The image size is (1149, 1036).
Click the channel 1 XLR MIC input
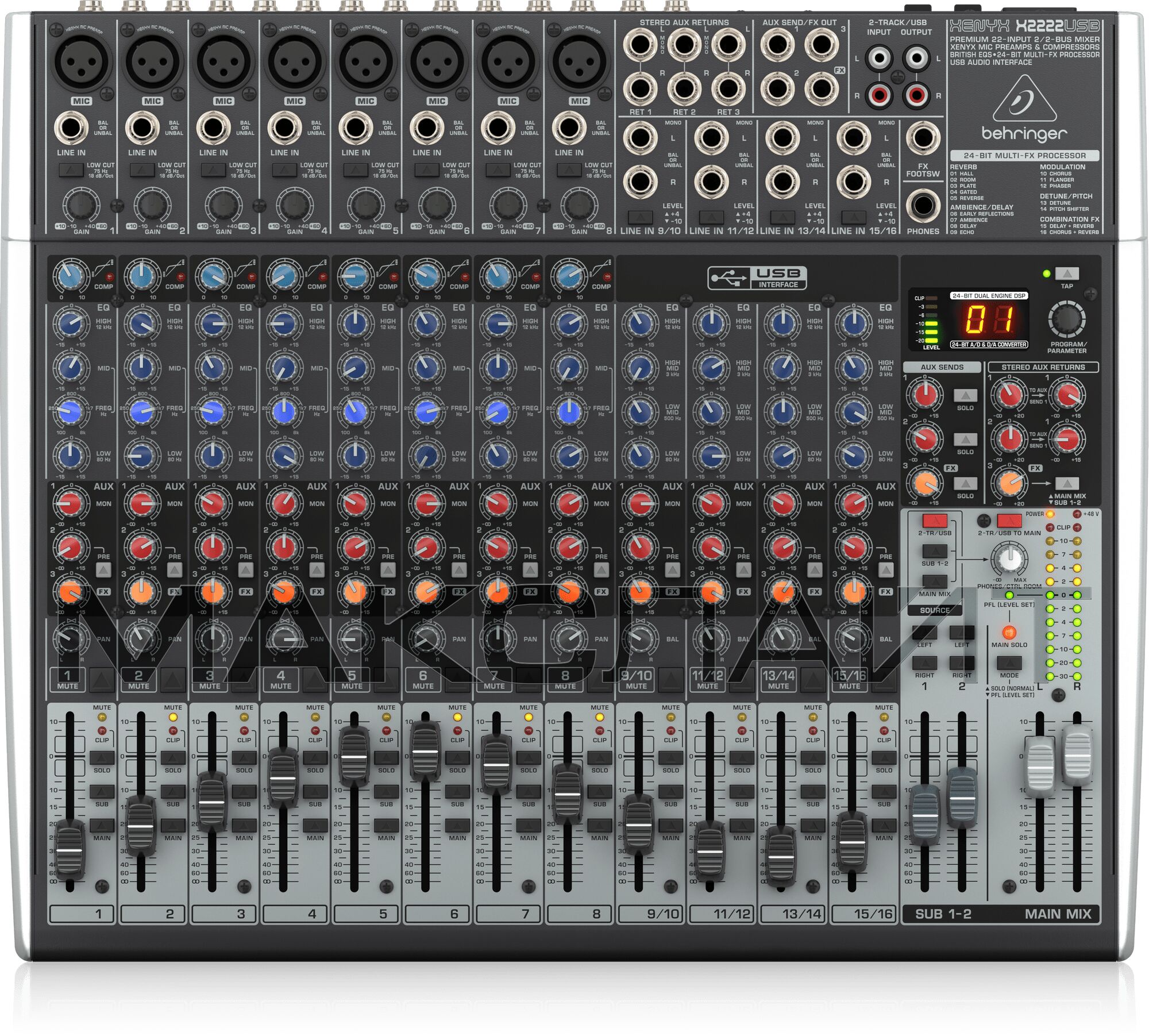point(80,61)
